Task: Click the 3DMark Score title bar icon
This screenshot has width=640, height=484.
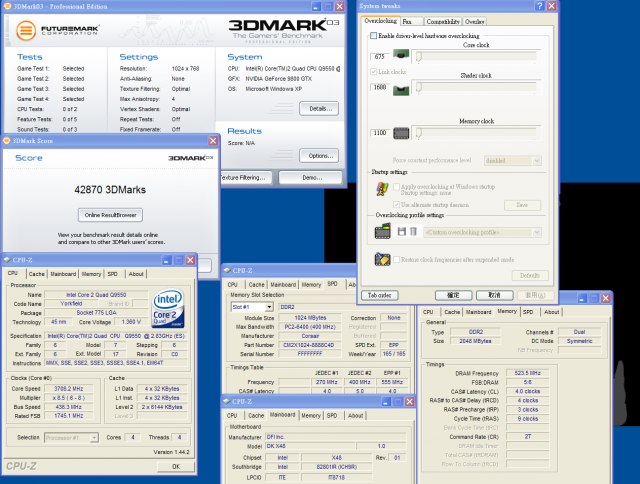Action: [7, 141]
